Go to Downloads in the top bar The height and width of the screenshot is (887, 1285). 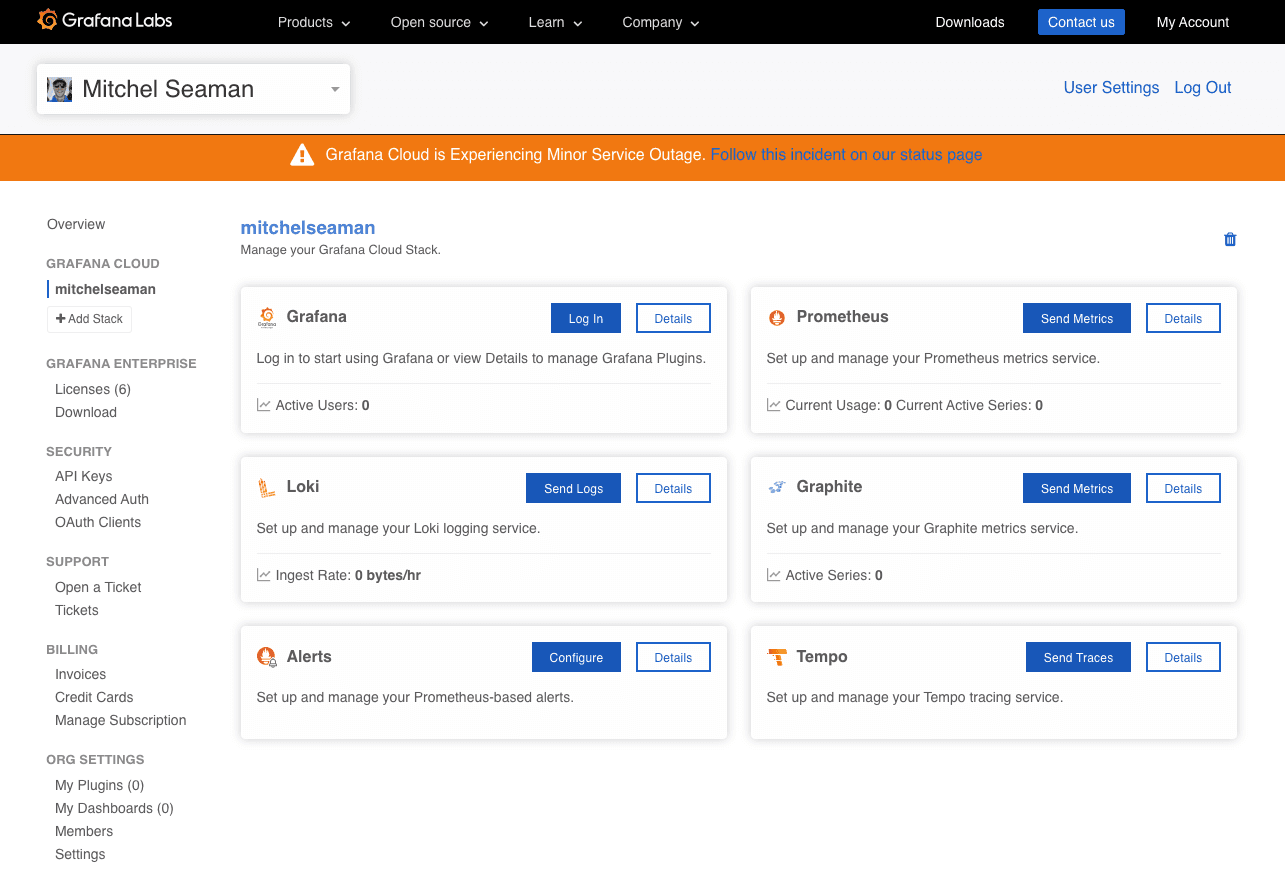coord(970,22)
